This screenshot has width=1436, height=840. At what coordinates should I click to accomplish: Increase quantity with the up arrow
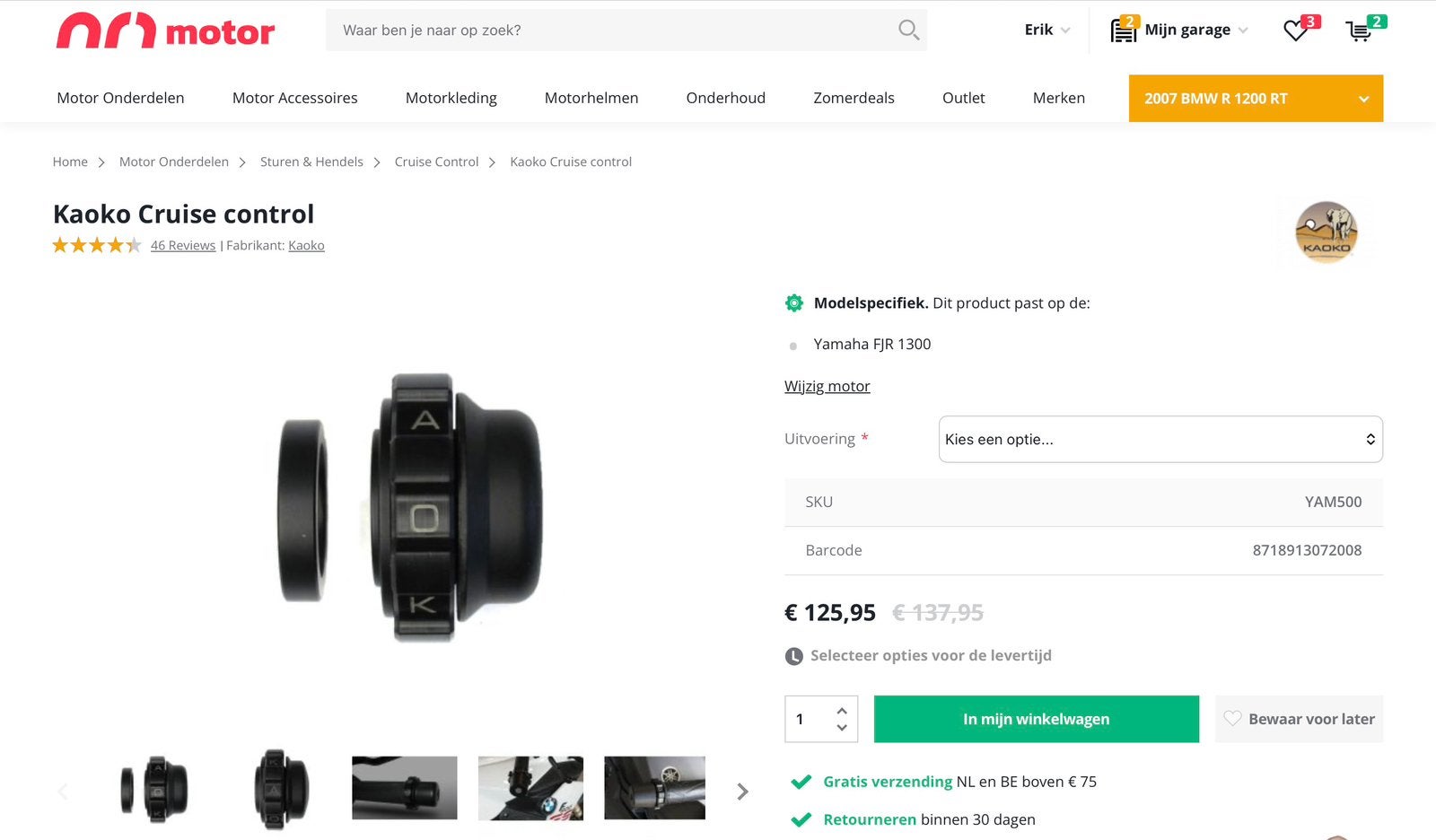pos(842,711)
